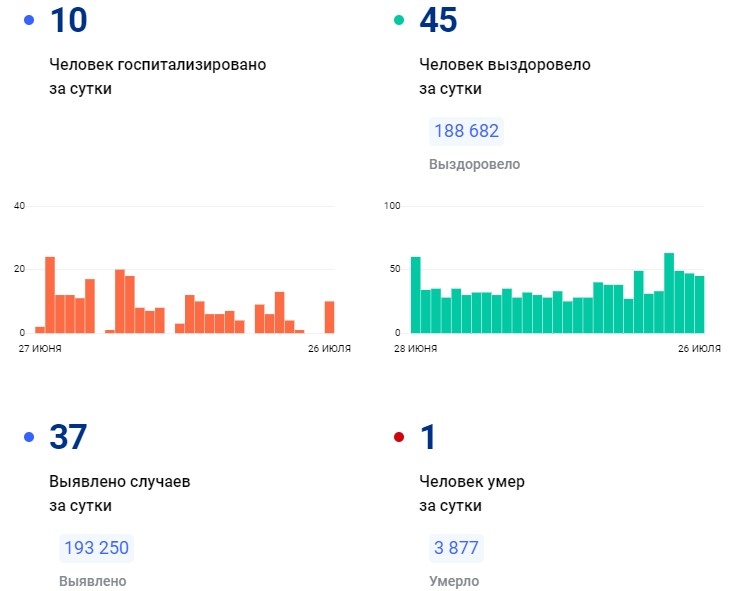Click the red dot beside number 1
Viewport: 751px width, 591px height.
(399, 437)
